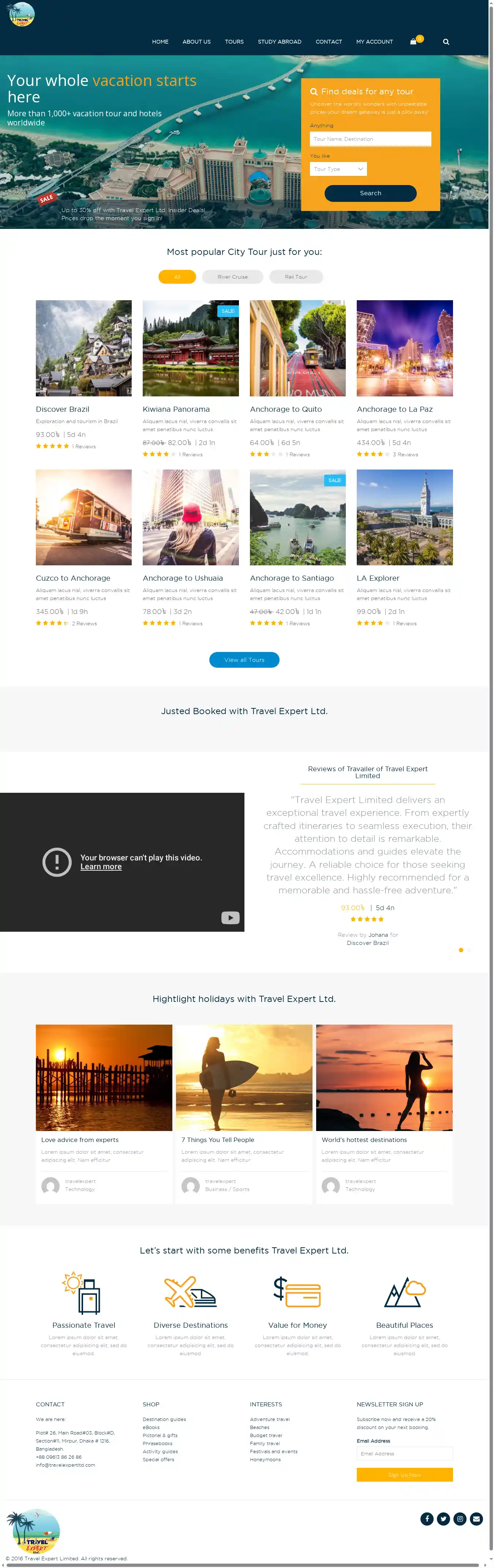
Task: Click the email envelope social icon
Action: (476, 1519)
